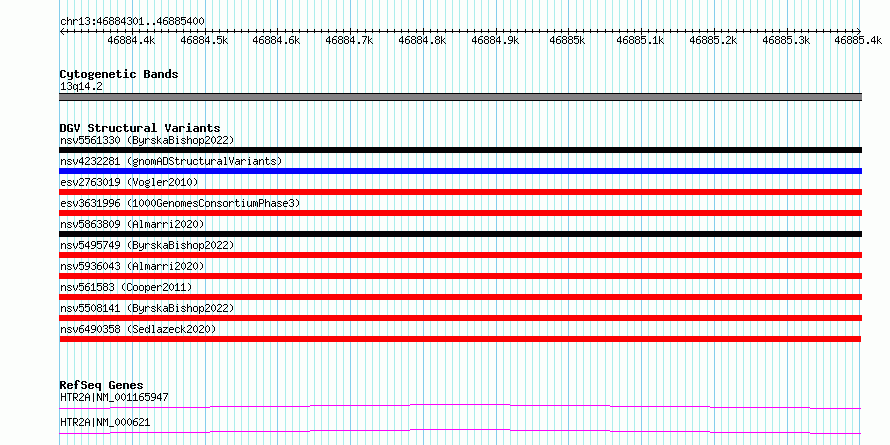Click the 46885k ruler tick label

tap(568, 40)
